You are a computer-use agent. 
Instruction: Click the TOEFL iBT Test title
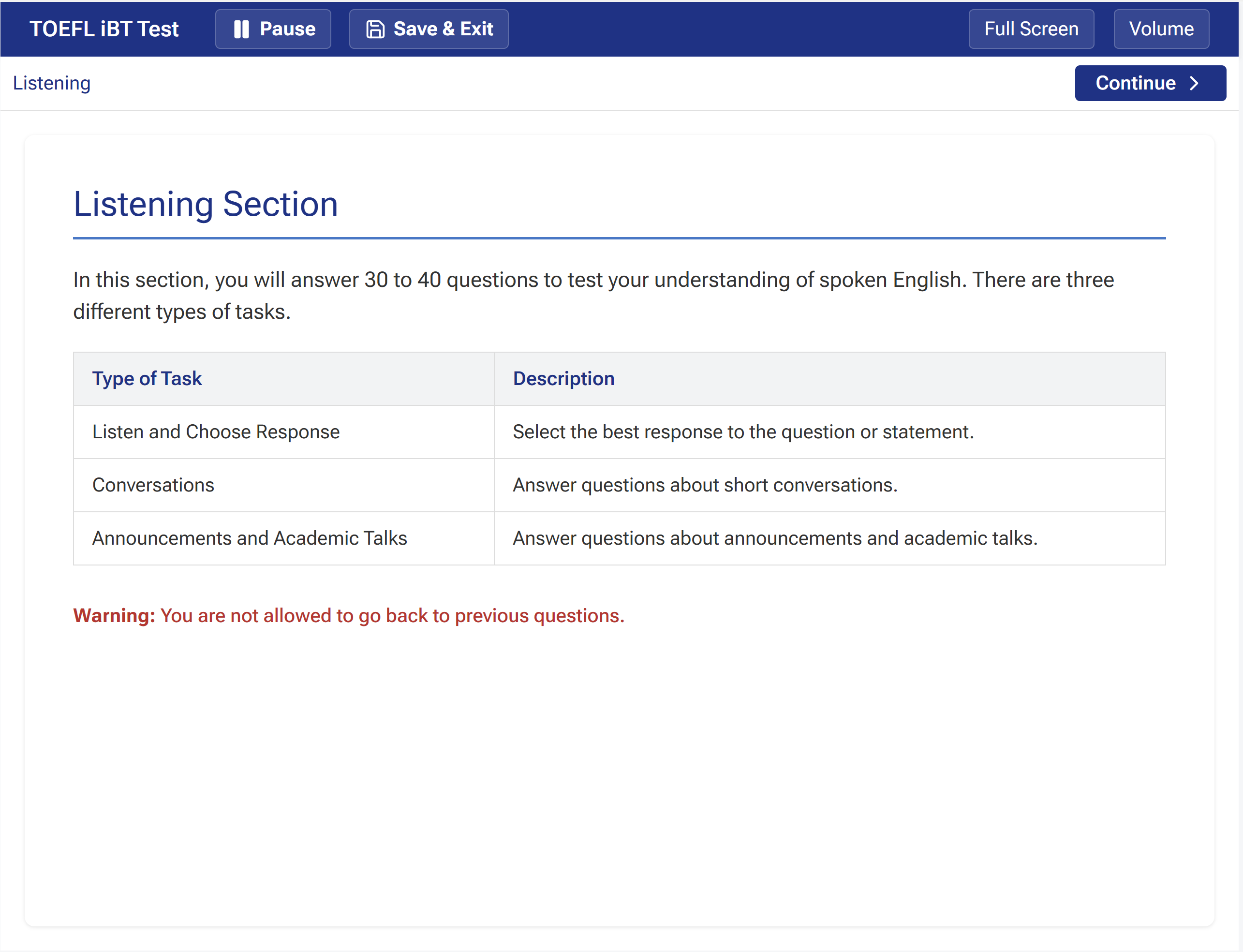click(104, 29)
